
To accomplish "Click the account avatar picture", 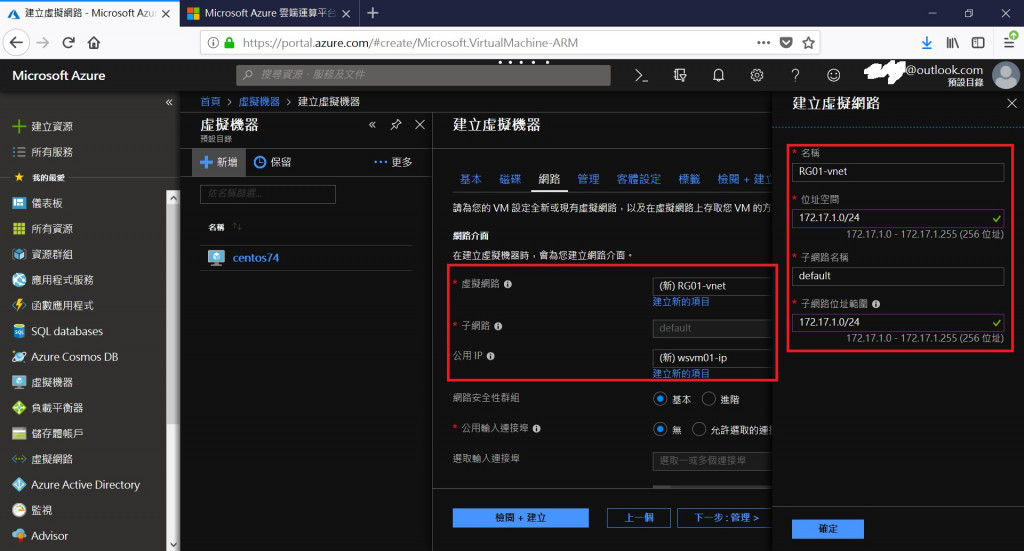I will pos(1006,75).
